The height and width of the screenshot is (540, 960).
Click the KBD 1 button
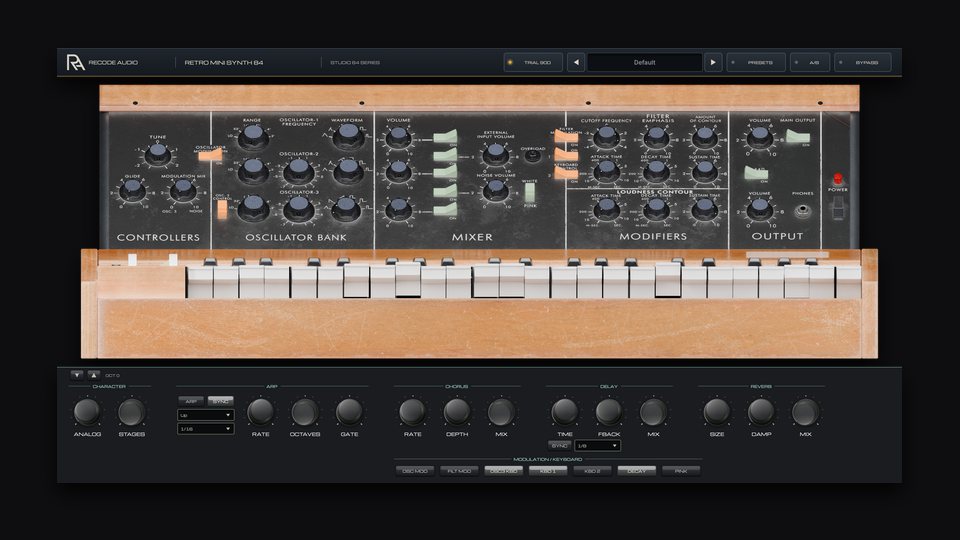pos(547,471)
